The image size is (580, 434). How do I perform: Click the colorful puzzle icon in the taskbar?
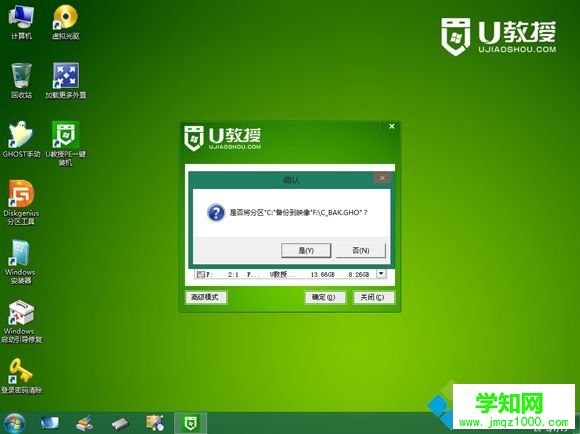coord(155,424)
